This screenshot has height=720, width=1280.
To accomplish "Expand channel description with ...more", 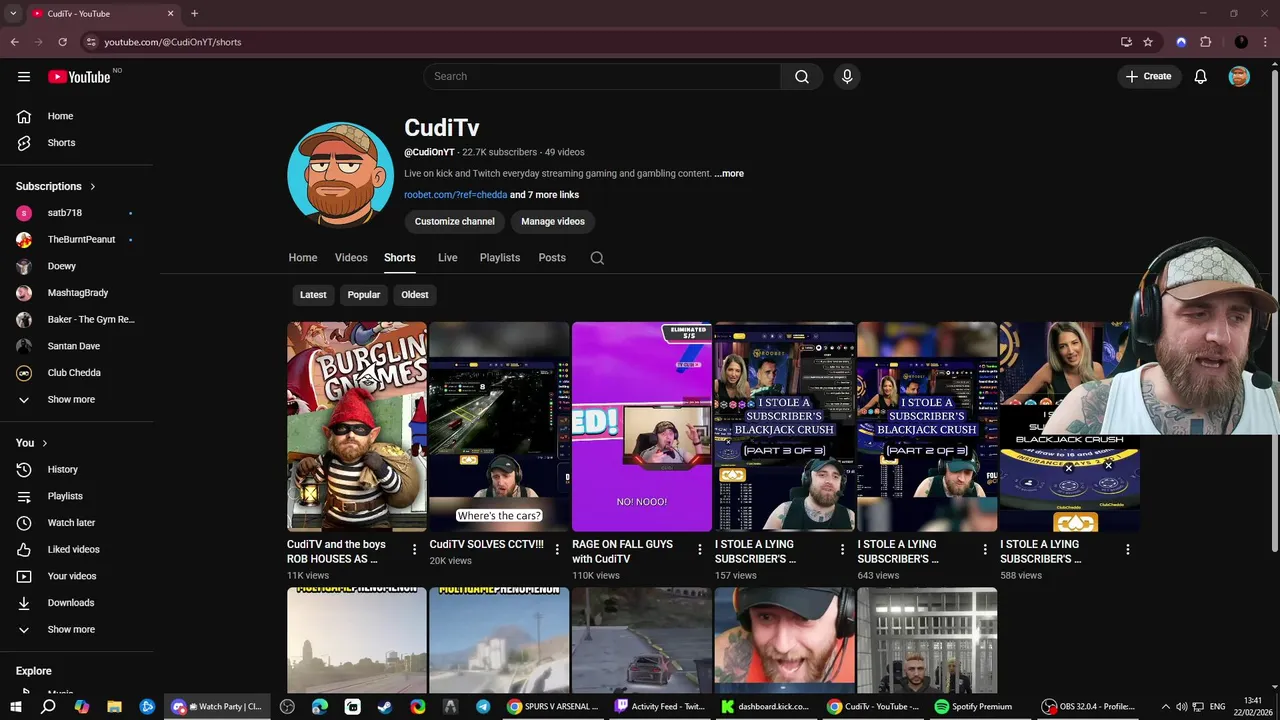I will tap(729, 173).
